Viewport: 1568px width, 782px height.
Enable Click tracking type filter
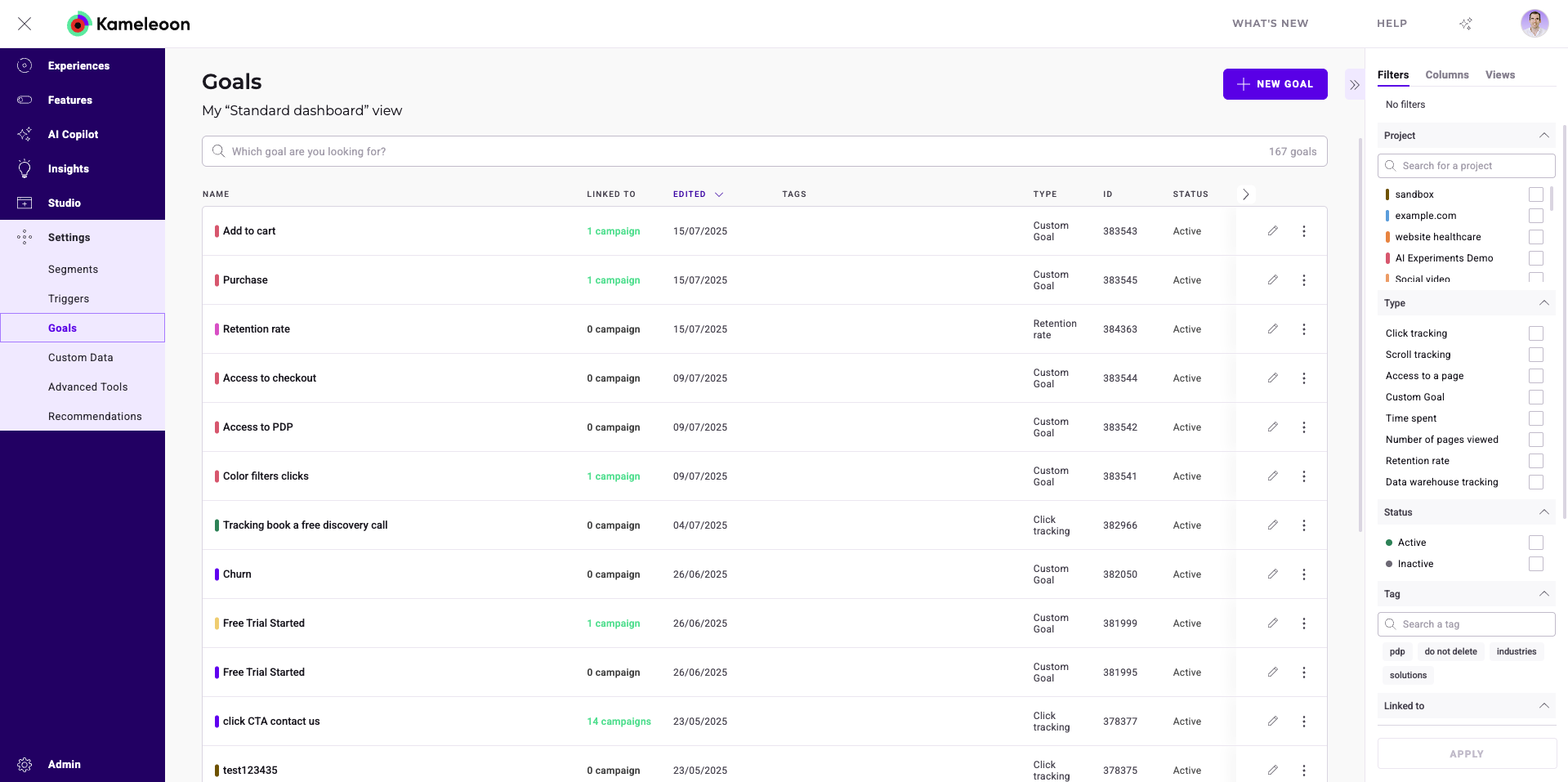[1535, 333]
